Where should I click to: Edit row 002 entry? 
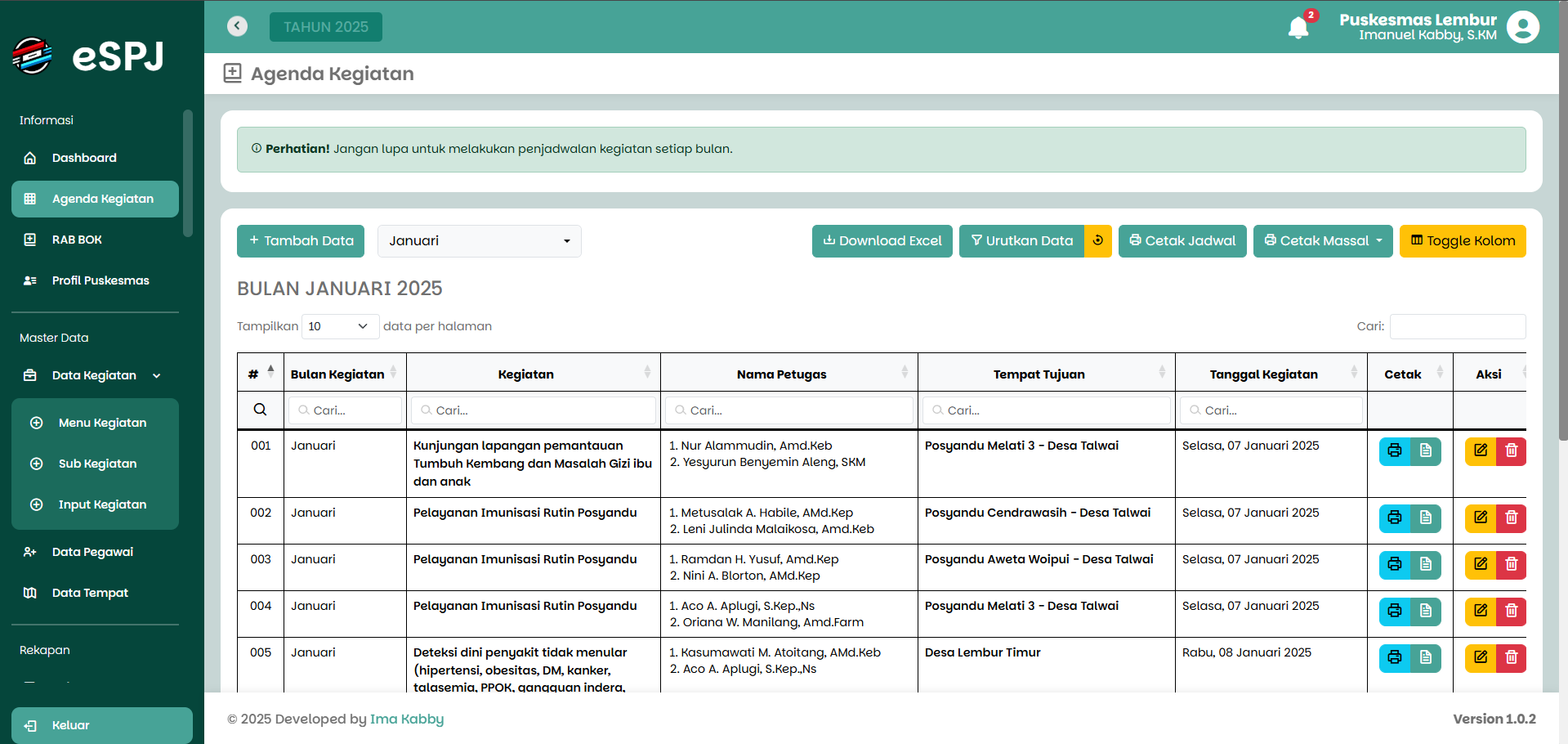click(x=1481, y=518)
